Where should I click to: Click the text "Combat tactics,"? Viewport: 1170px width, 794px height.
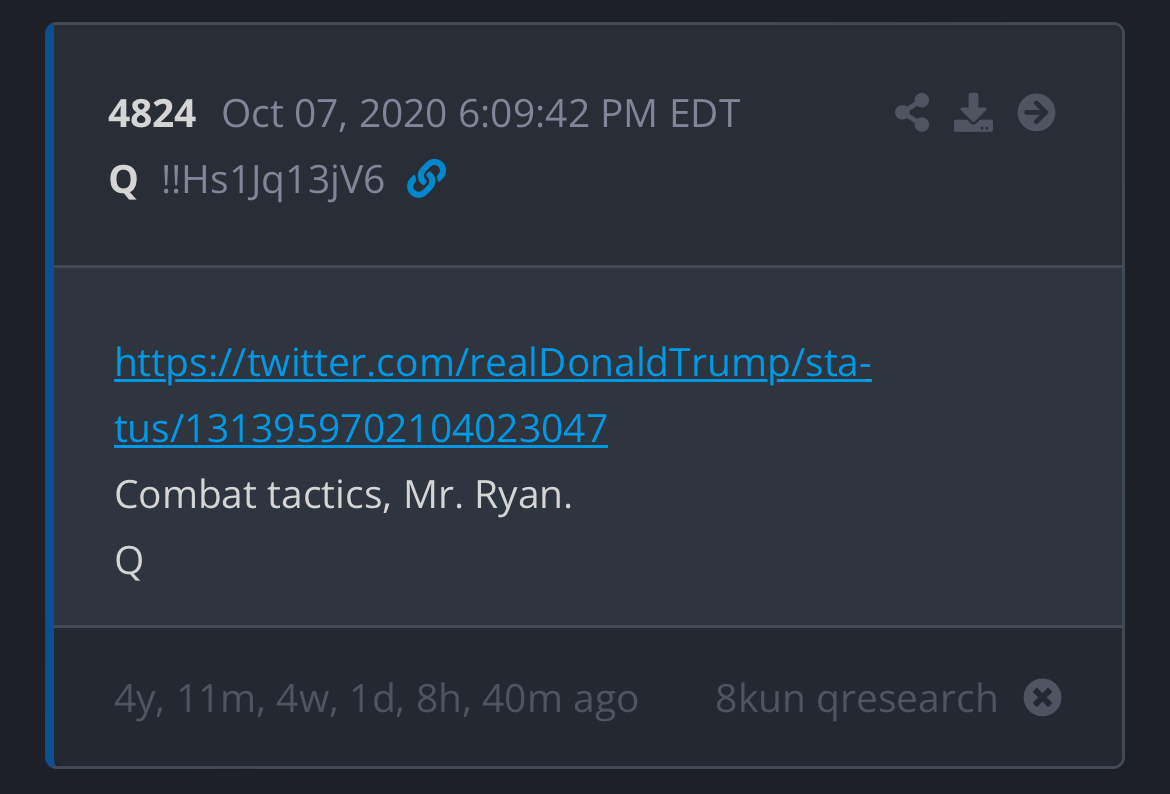252,495
